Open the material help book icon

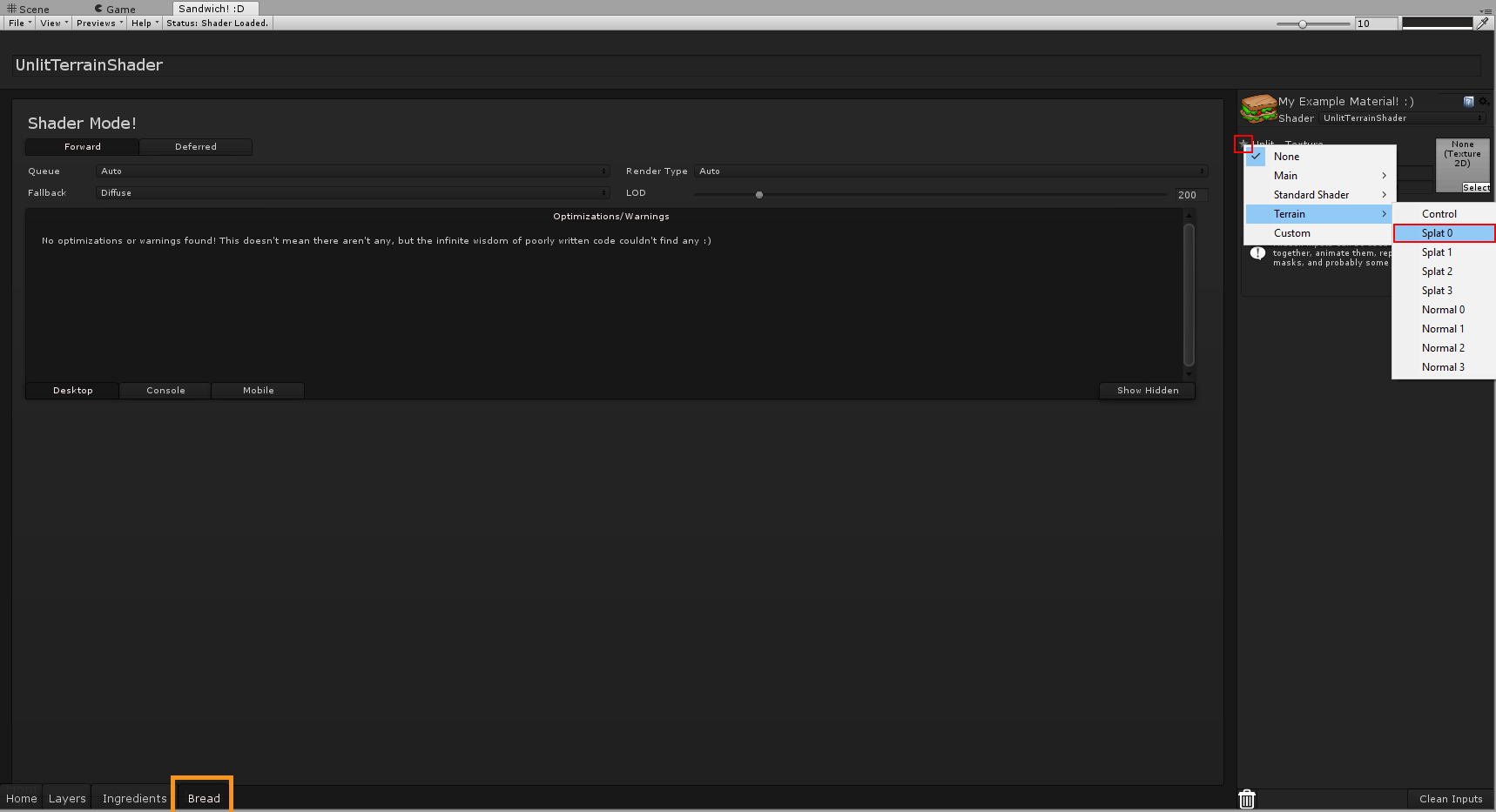pos(1469,101)
